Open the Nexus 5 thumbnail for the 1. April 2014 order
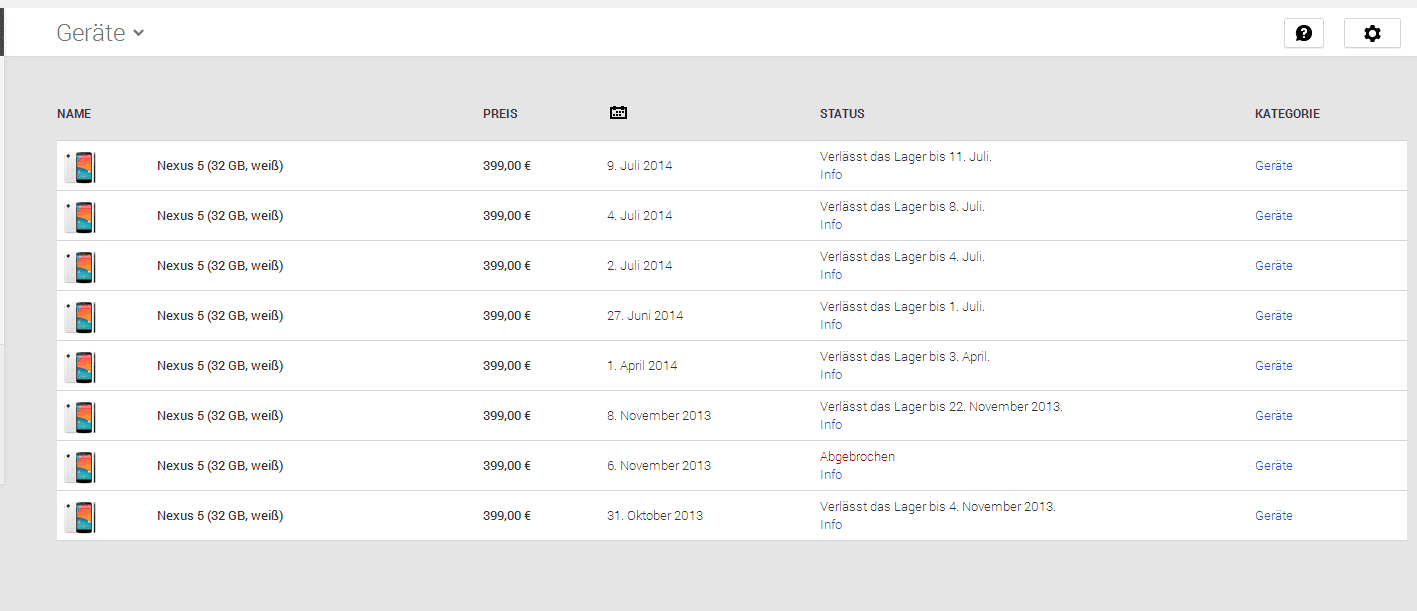This screenshot has width=1417, height=611. [x=80, y=366]
